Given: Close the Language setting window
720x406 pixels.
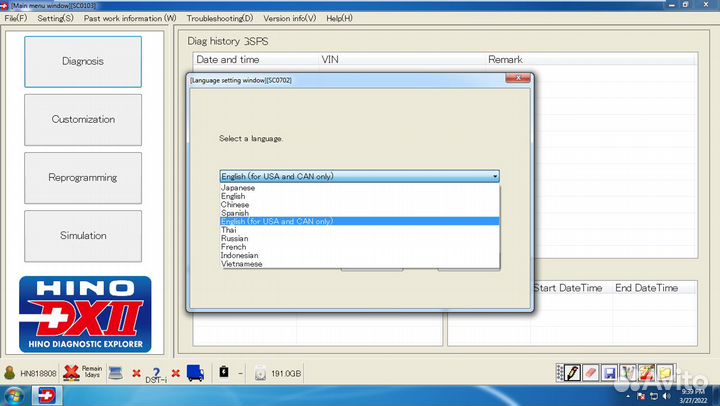Looking at the screenshot, I should tap(517, 79).
